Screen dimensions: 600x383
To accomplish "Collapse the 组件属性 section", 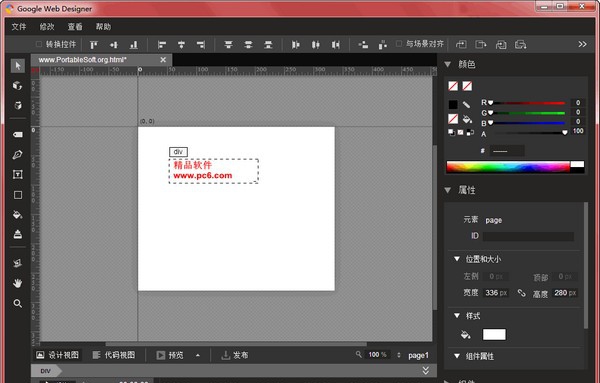I will [x=457, y=356].
